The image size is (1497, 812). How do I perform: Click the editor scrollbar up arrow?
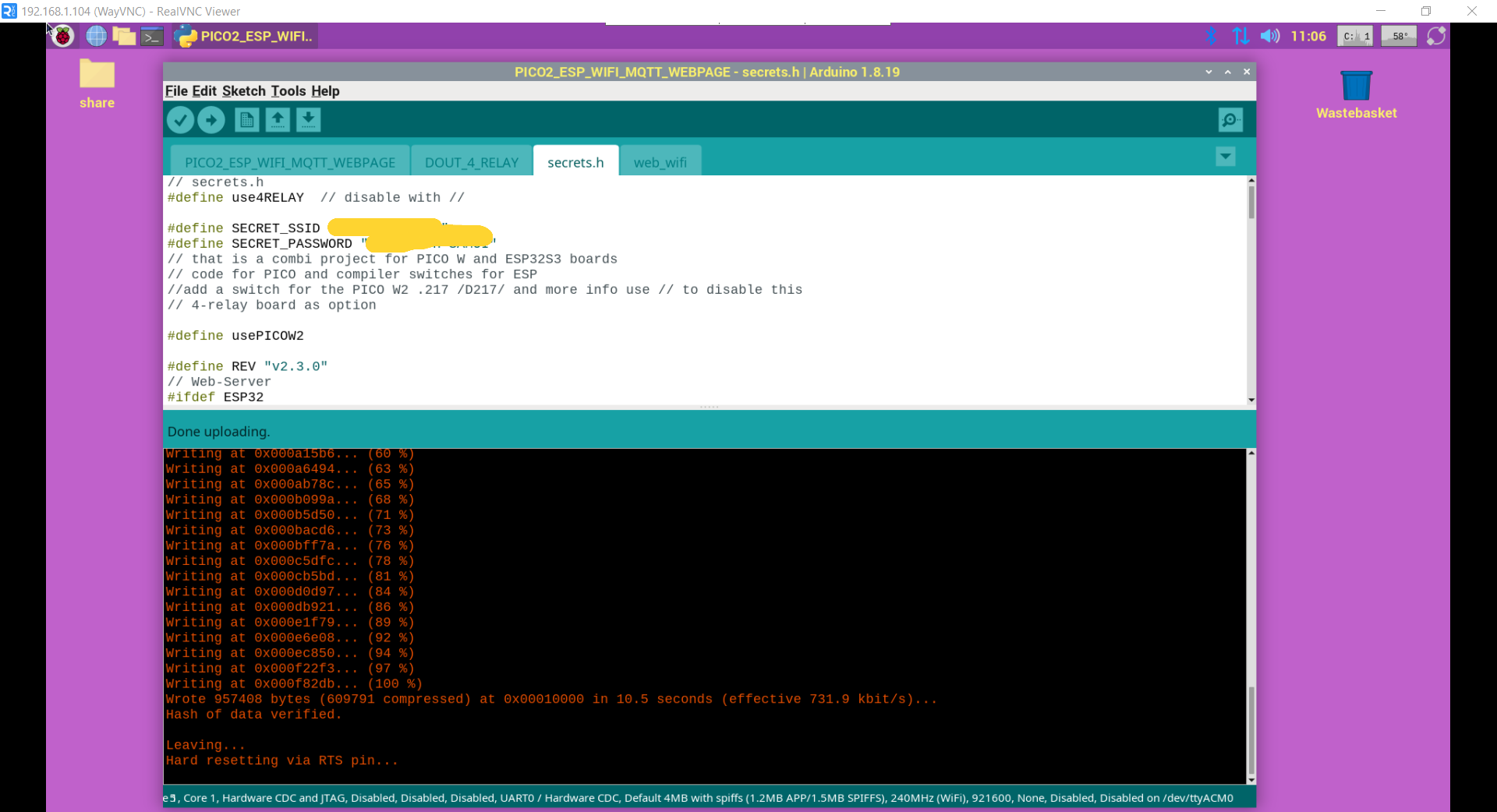[1251, 180]
